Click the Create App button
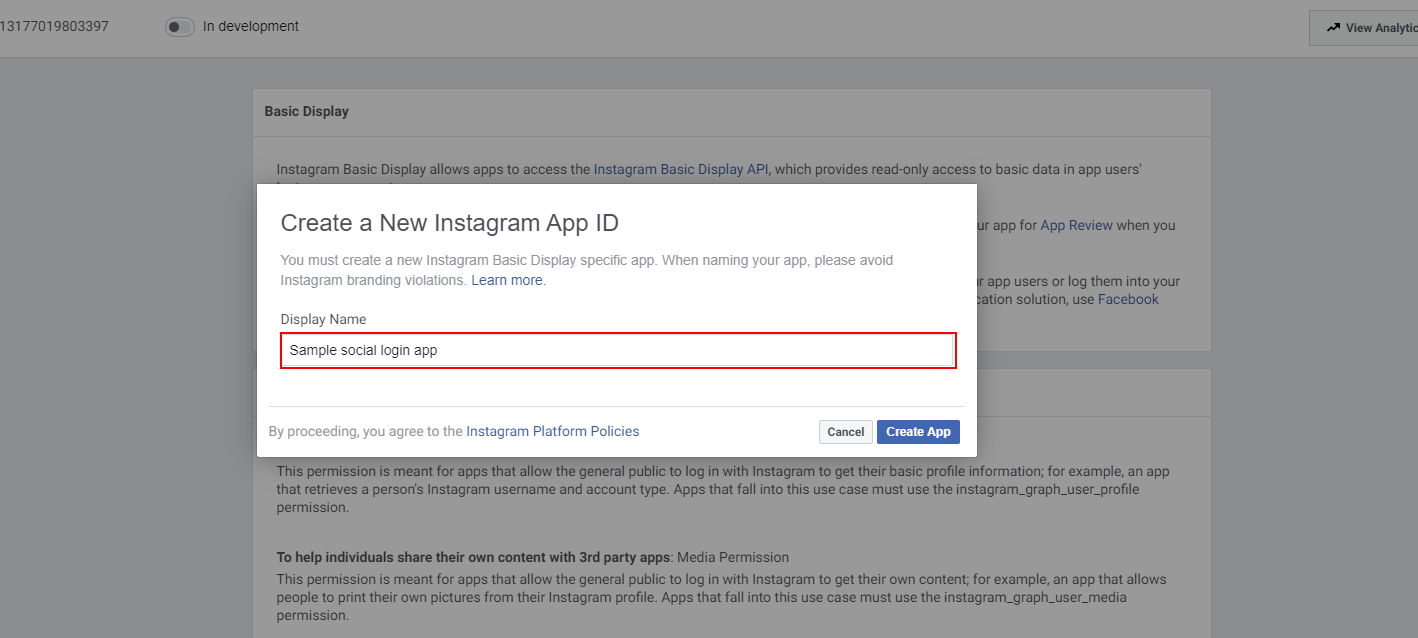 point(918,432)
